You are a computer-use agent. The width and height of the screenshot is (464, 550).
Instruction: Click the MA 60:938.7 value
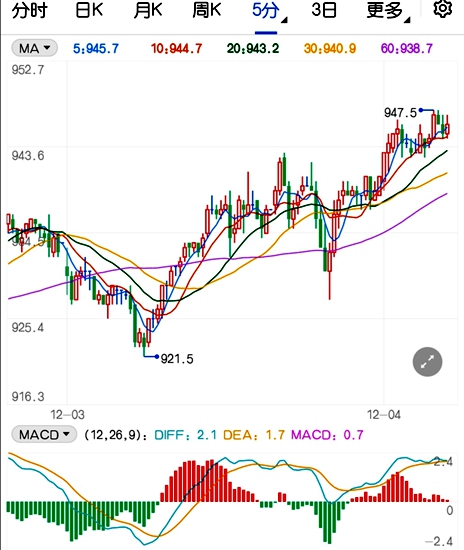point(407,48)
